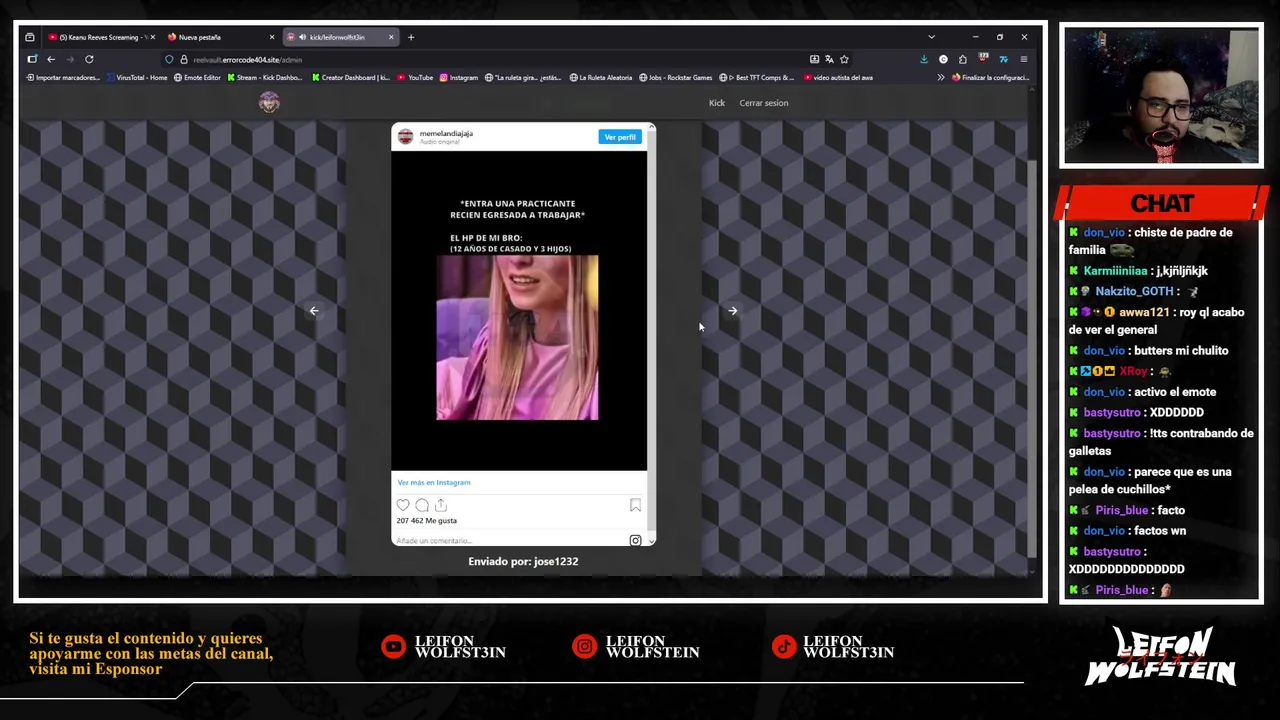Open the Emote Editor bookmark
Viewport: 1280px width, 720px height.
[197, 77]
